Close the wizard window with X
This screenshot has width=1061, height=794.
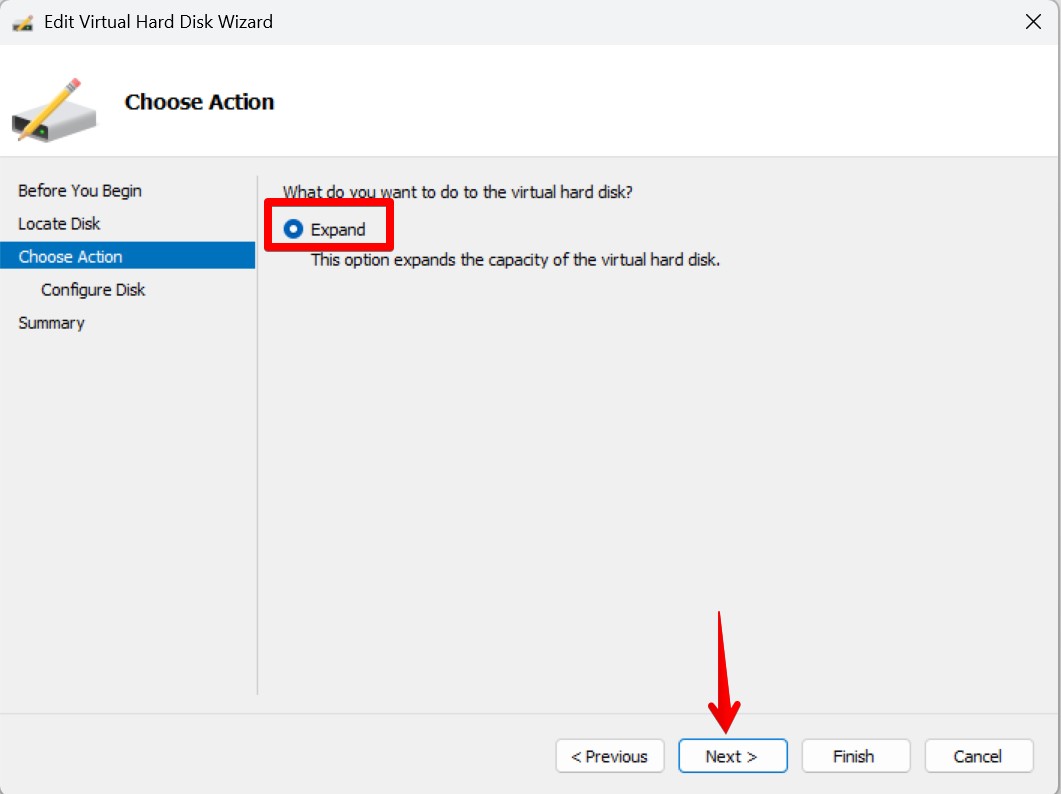point(1033,22)
